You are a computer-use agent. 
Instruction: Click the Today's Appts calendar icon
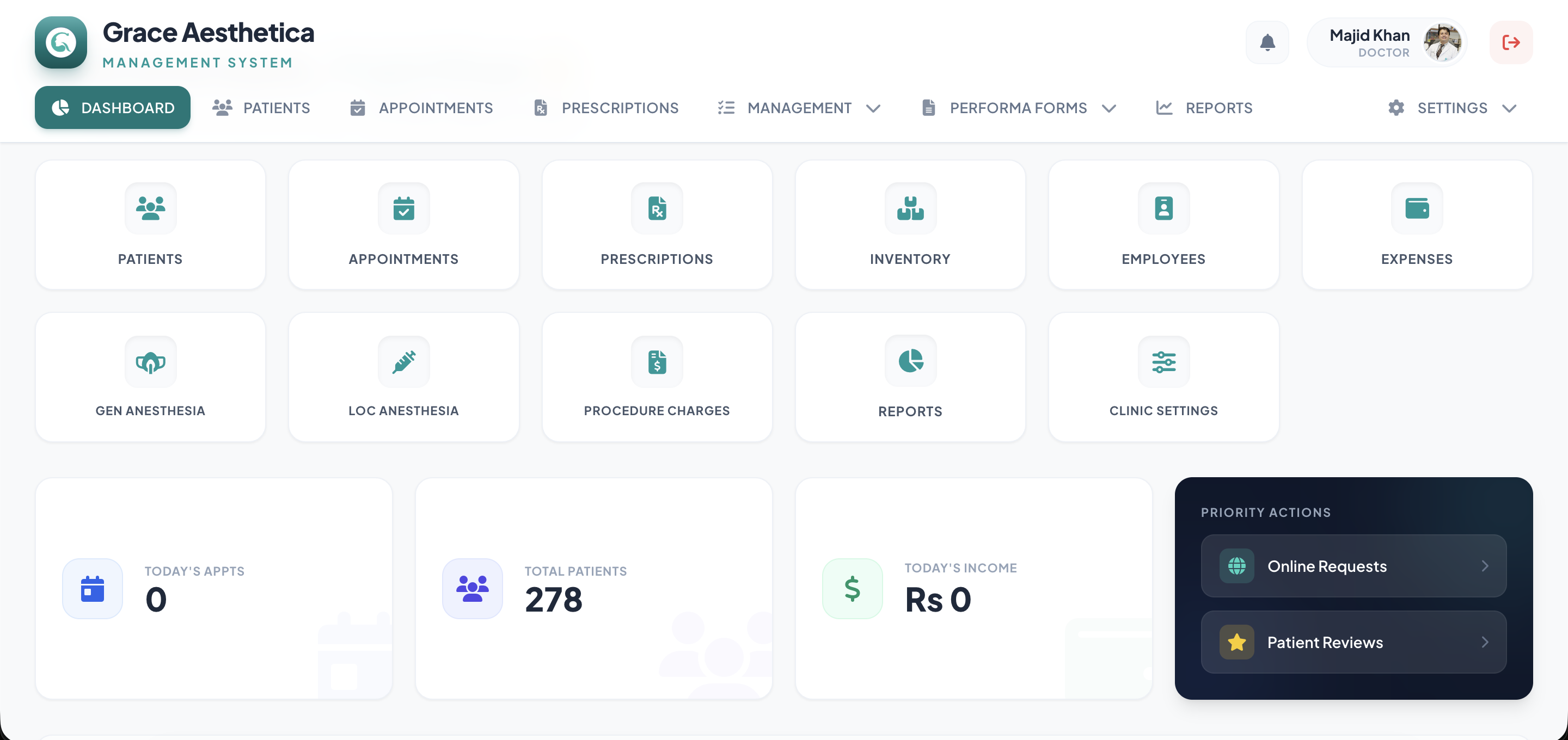coord(93,589)
